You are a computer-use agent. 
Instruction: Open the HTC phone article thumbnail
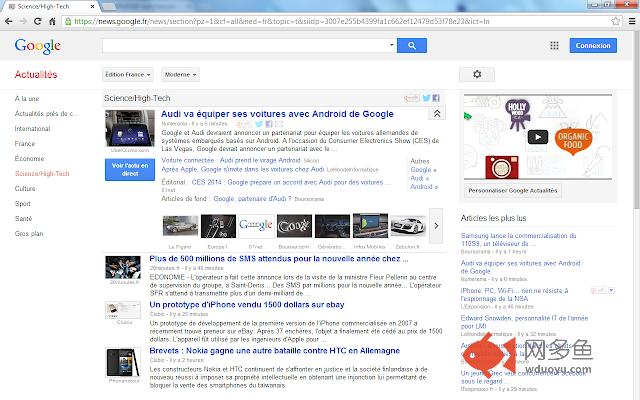123,362
